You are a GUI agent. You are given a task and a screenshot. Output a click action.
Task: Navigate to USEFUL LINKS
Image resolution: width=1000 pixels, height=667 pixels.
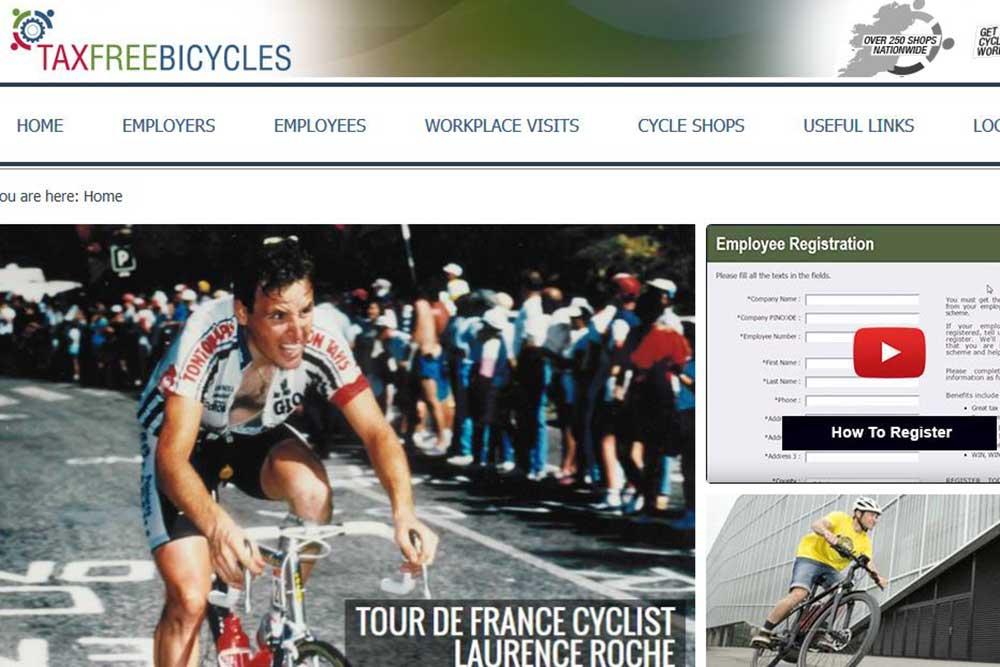[858, 126]
